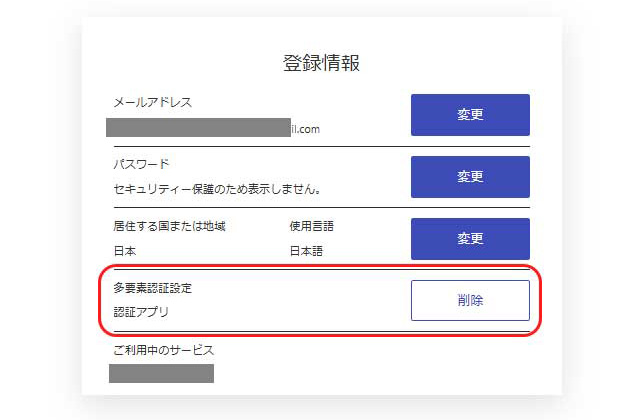Image resolution: width=643 pixels, height=420 pixels.
Task: Click the セキュリティー保護のため表示しません text
Action: click(221, 188)
